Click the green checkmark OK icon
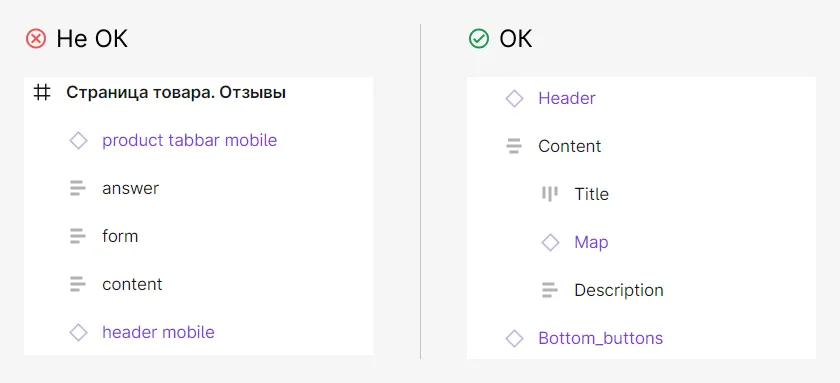The image size is (840, 383). click(479, 39)
